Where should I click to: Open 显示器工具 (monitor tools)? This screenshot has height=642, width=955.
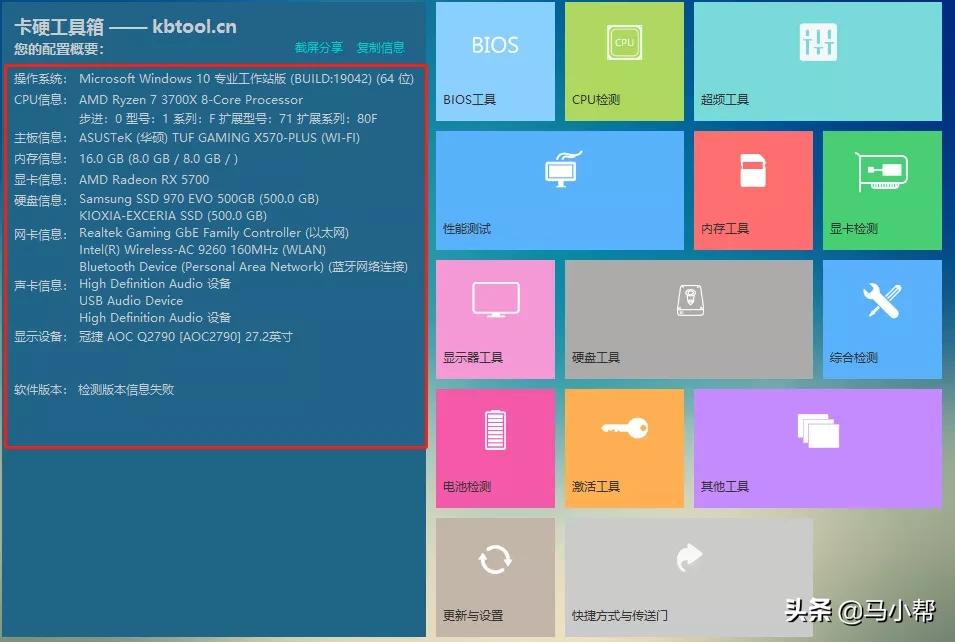click(x=494, y=318)
